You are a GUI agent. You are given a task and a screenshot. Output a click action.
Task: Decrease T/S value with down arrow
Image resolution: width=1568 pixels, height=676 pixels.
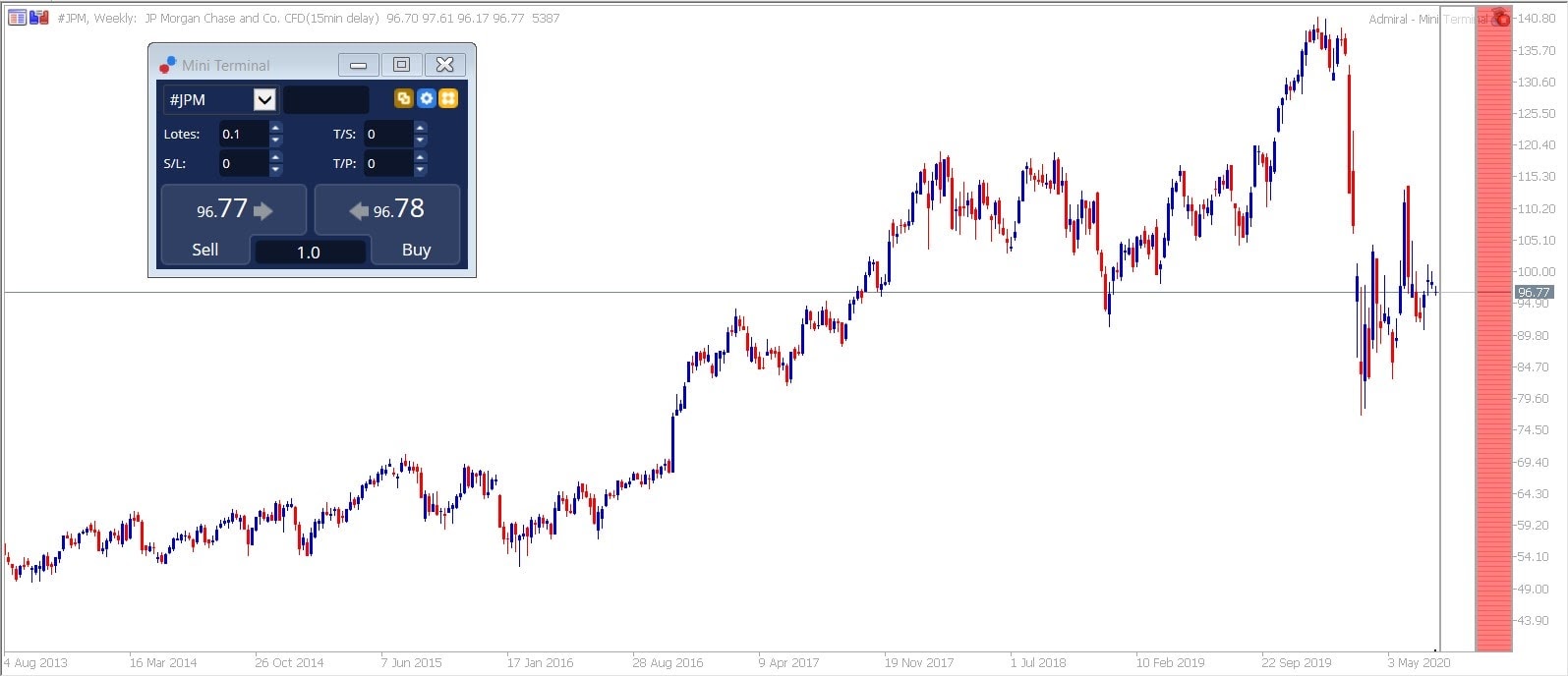point(420,141)
